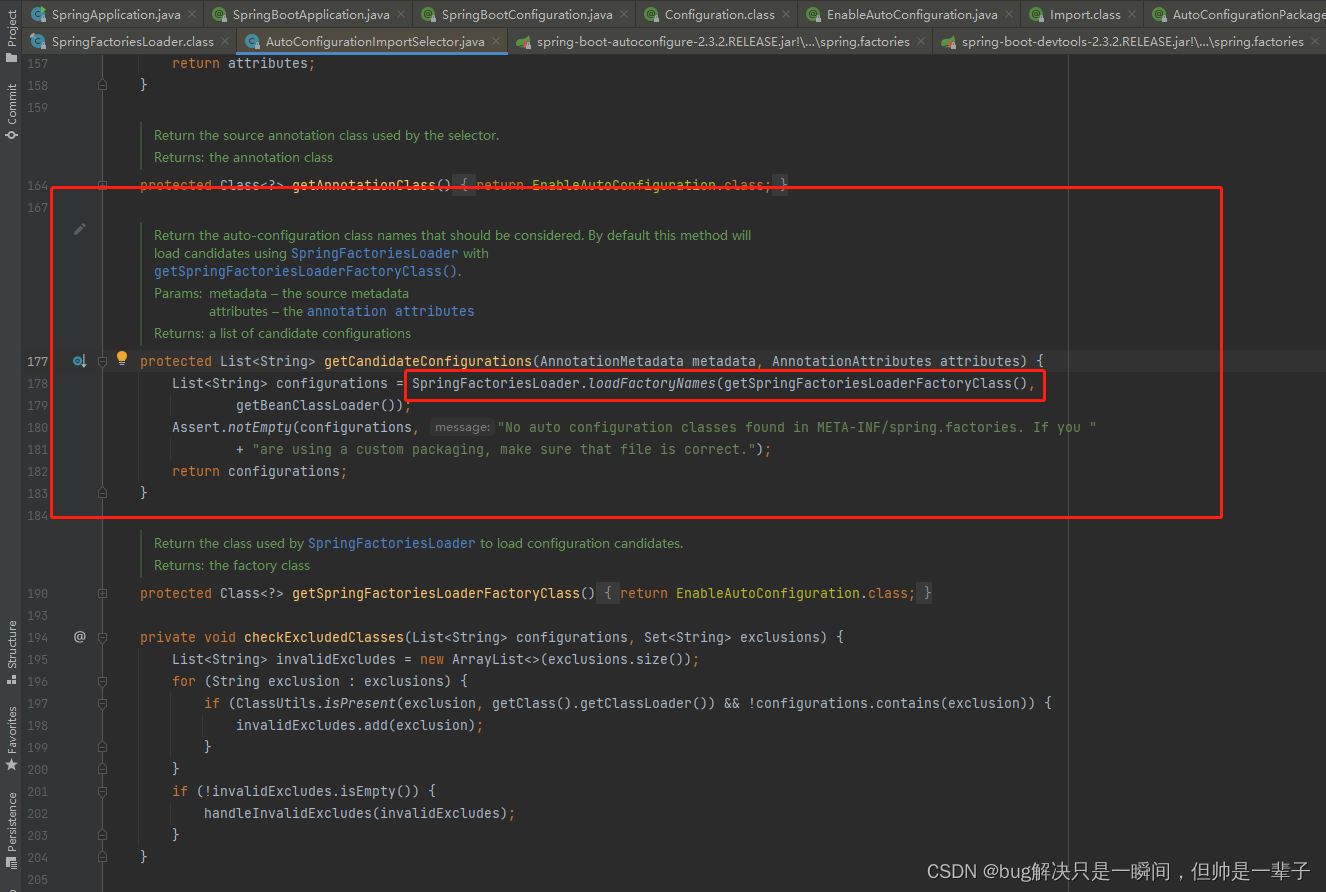The height and width of the screenshot is (892, 1326).
Task: Click the message inlay hint on line 180
Action: [x=462, y=426]
